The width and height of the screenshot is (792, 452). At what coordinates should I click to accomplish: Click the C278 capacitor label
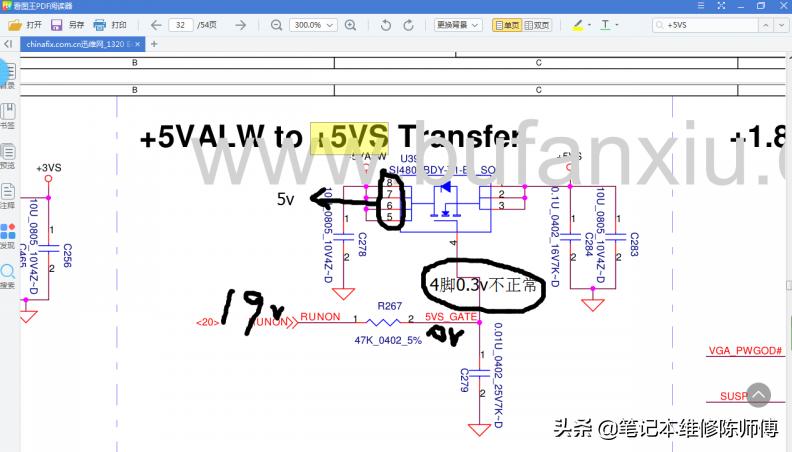tap(362, 244)
